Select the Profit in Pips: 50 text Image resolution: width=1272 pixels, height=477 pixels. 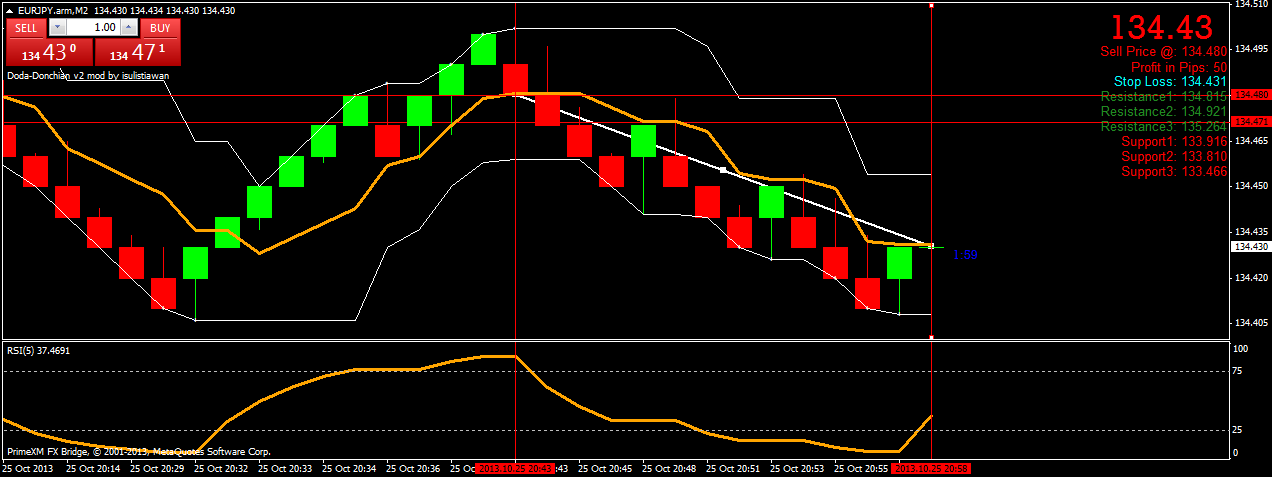[1179, 66]
